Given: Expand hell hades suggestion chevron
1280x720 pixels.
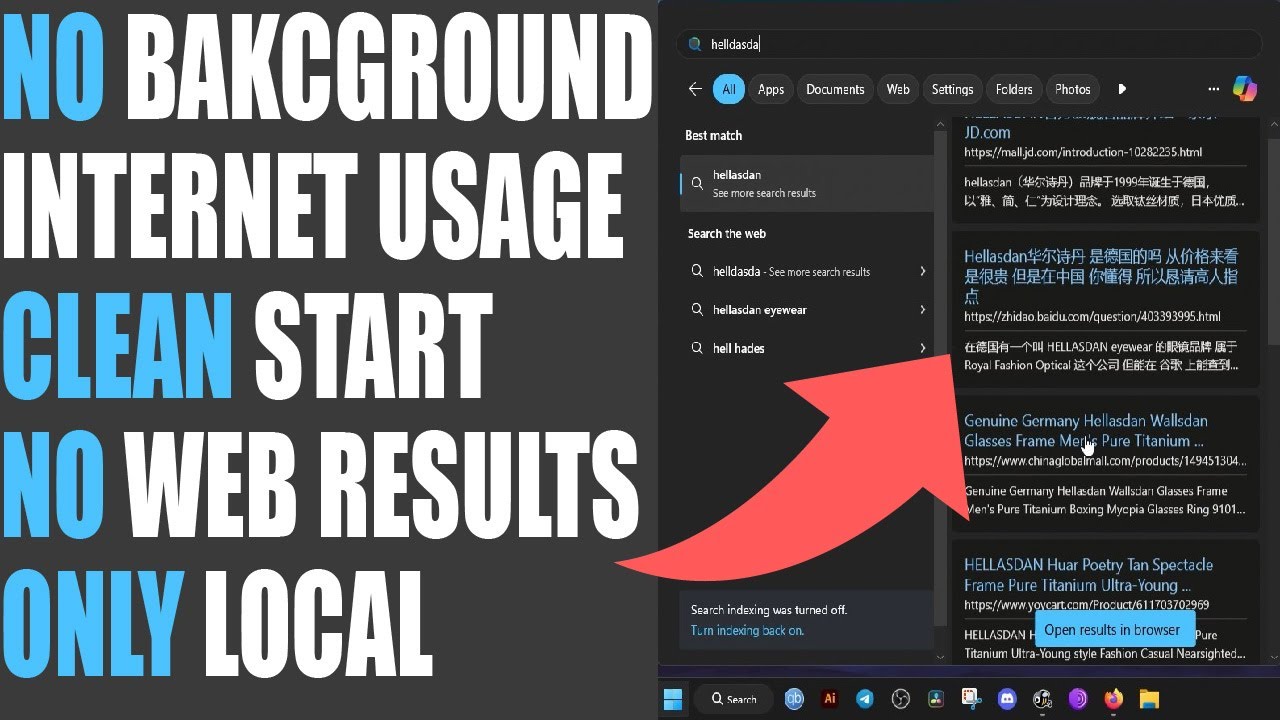Looking at the screenshot, I should pos(922,348).
